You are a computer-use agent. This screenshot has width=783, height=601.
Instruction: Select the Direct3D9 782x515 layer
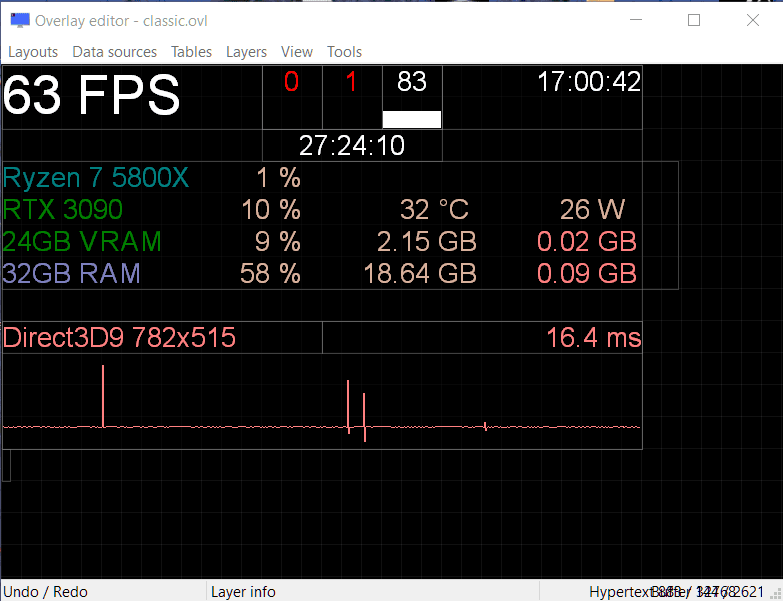(119, 337)
